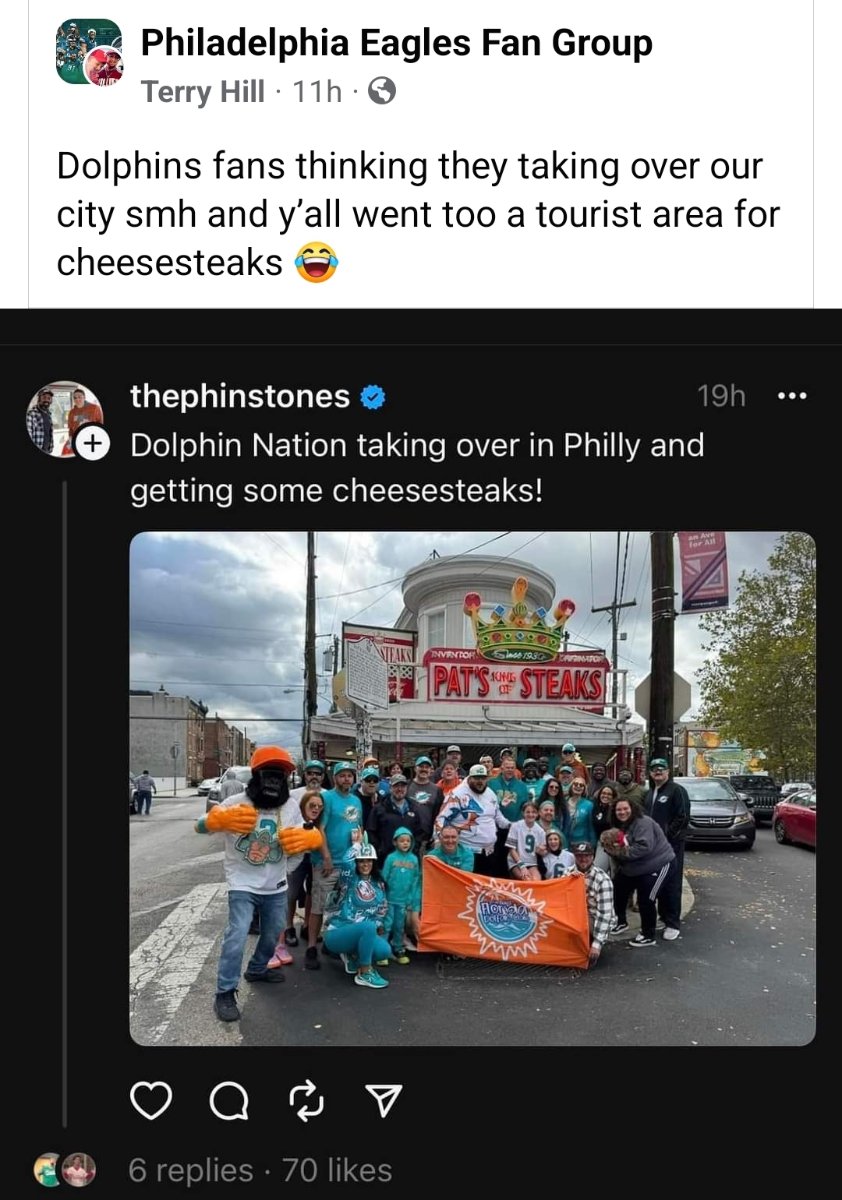Viewport: 842px width, 1200px height.
Task: View thephinstones profile by username
Action: coord(240,397)
